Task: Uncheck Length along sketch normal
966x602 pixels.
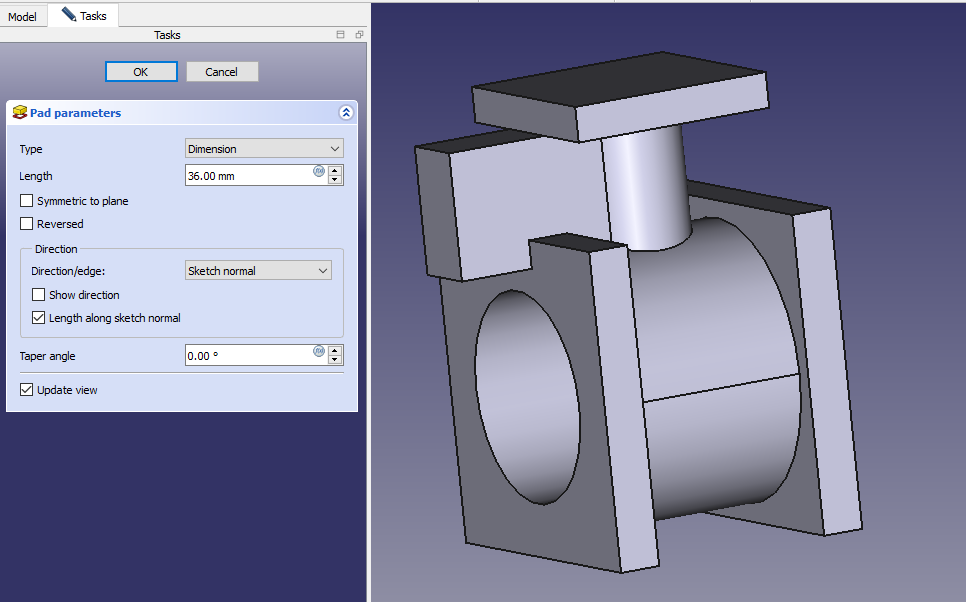Action: (x=39, y=318)
